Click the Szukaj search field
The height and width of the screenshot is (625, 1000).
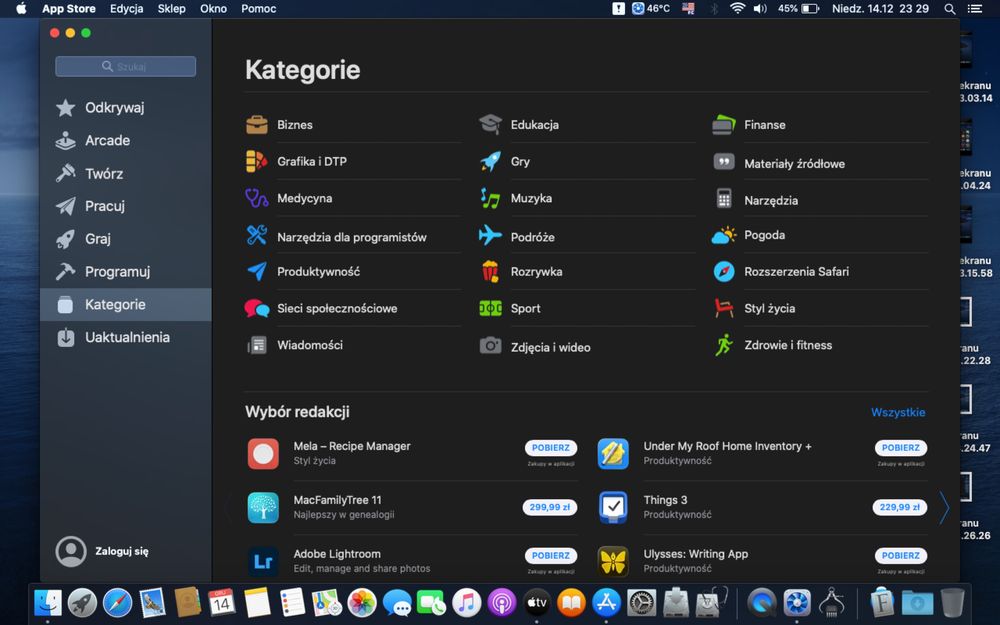[126, 66]
